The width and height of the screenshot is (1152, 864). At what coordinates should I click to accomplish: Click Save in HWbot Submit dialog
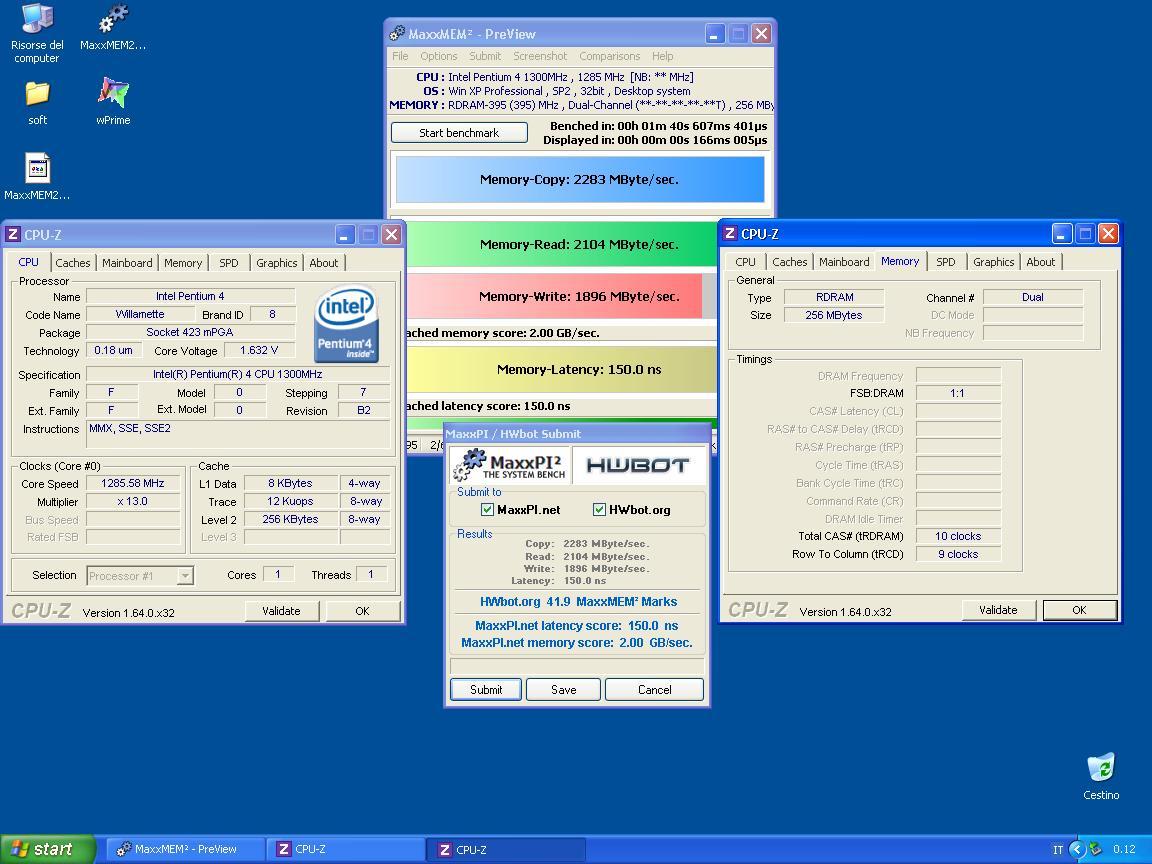[564, 690]
